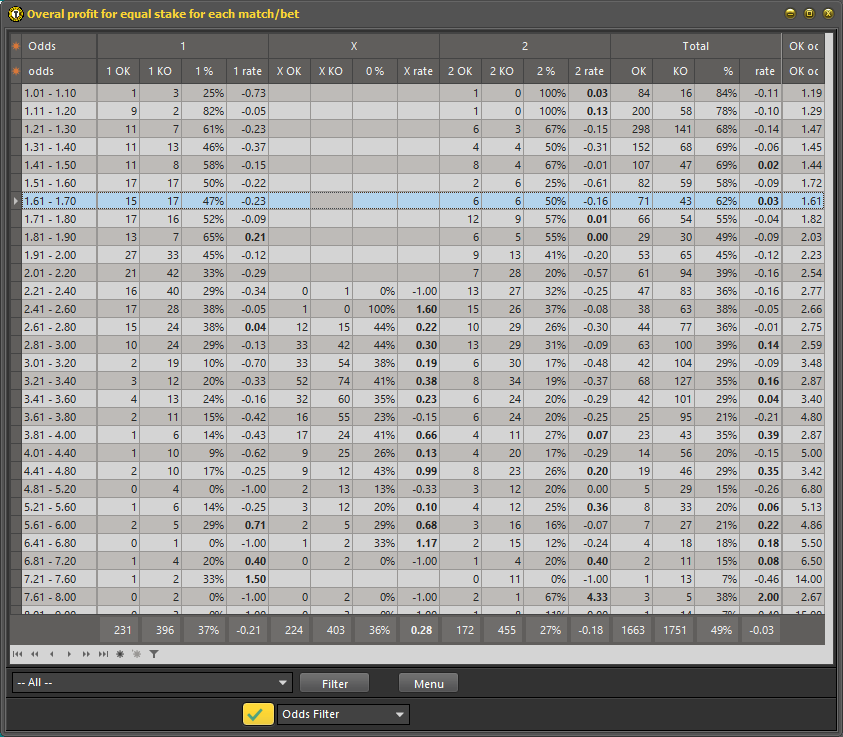Jump to last record in navigator
The height and width of the screenshot is (737, 843).
coord(102,654)
